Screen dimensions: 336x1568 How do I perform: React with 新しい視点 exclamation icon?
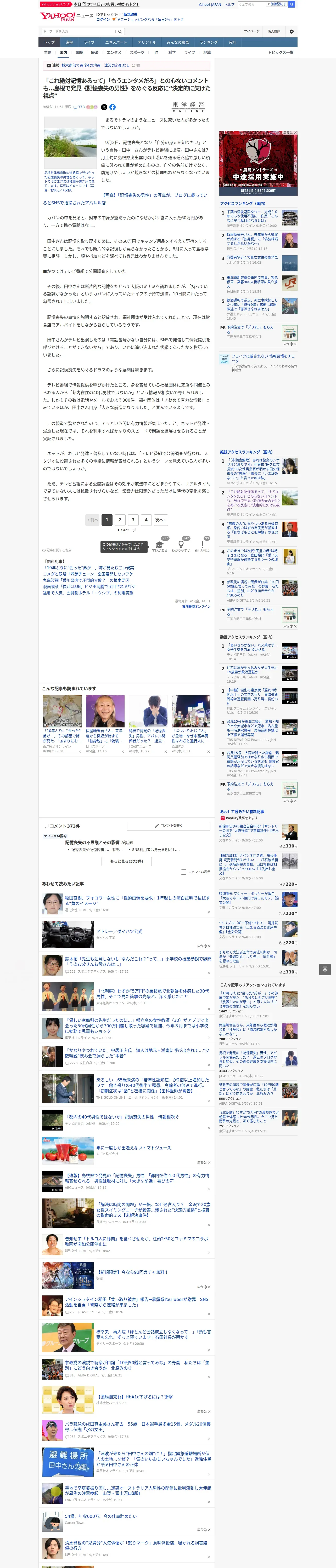(203, 545)
